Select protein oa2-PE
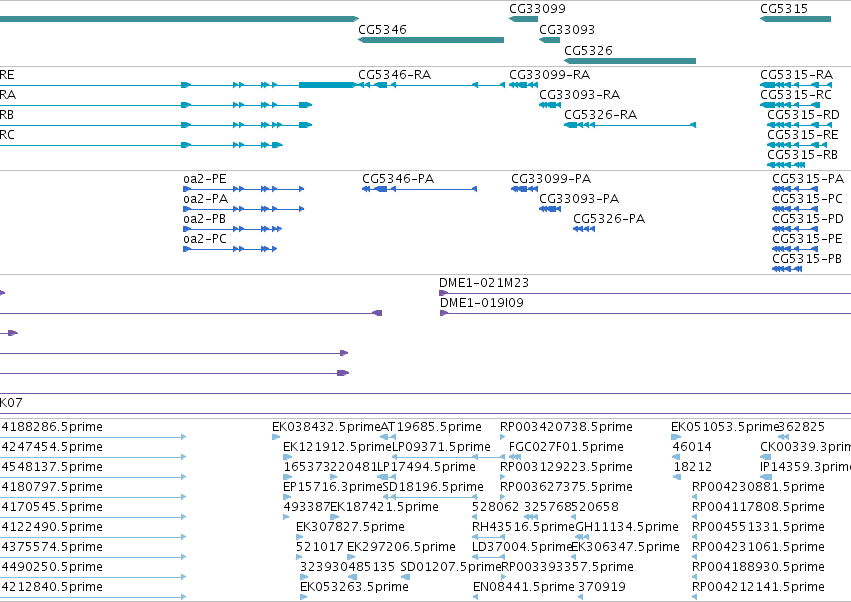The height and width of the screenshot is (602, 851). (244, 189)
